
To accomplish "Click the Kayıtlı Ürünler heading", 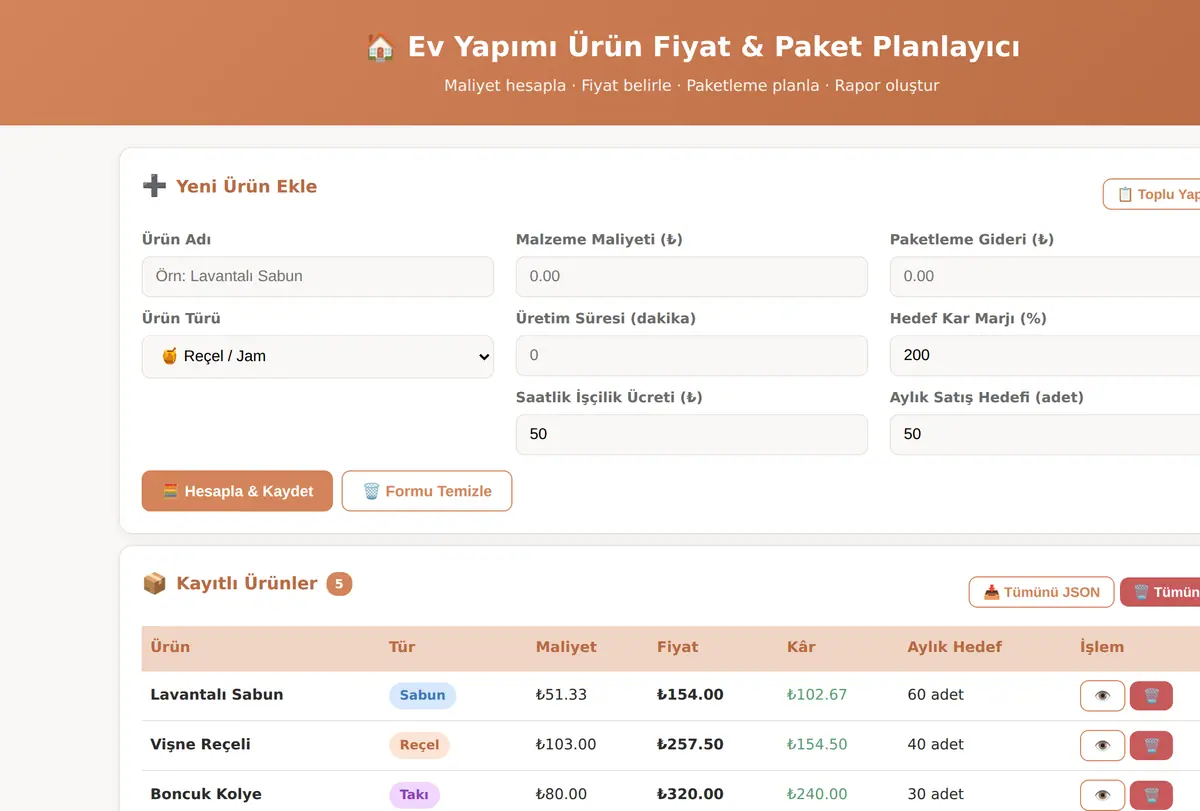I will point(246,583).
